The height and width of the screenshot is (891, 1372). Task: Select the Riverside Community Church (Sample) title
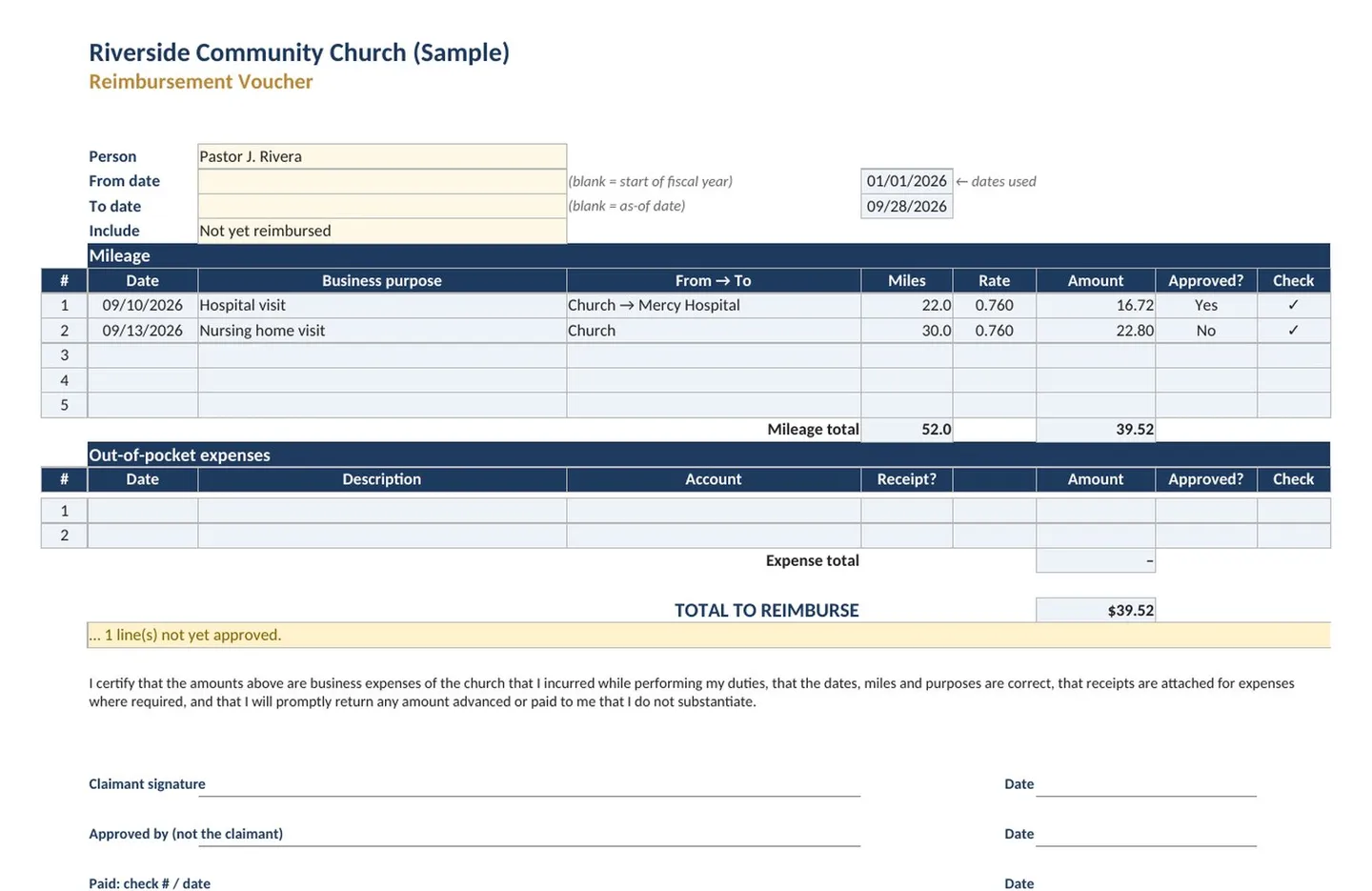[x=299, y=52]
